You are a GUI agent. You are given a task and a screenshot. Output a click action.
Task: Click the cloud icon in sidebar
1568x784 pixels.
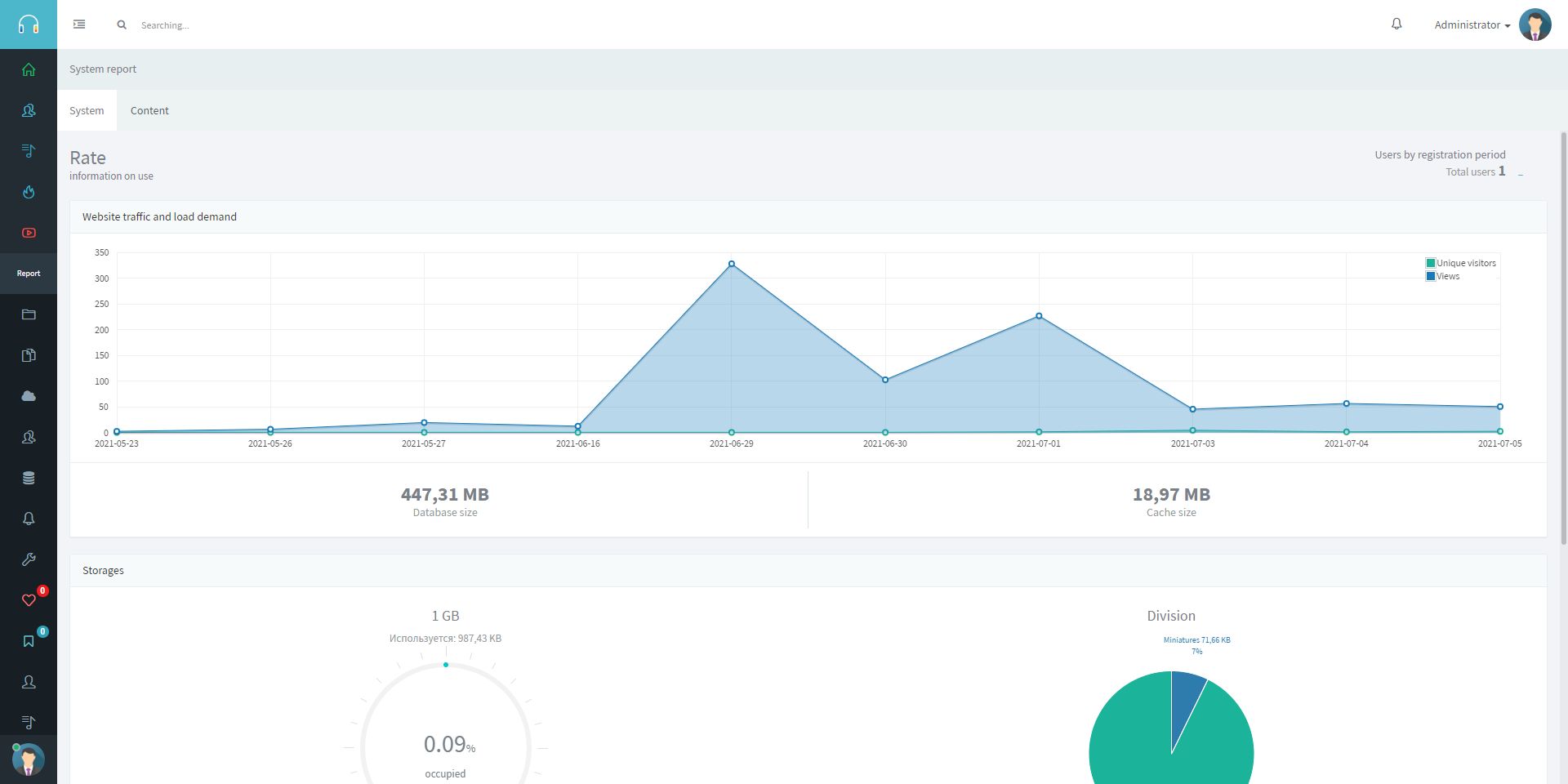click(29, 396)
